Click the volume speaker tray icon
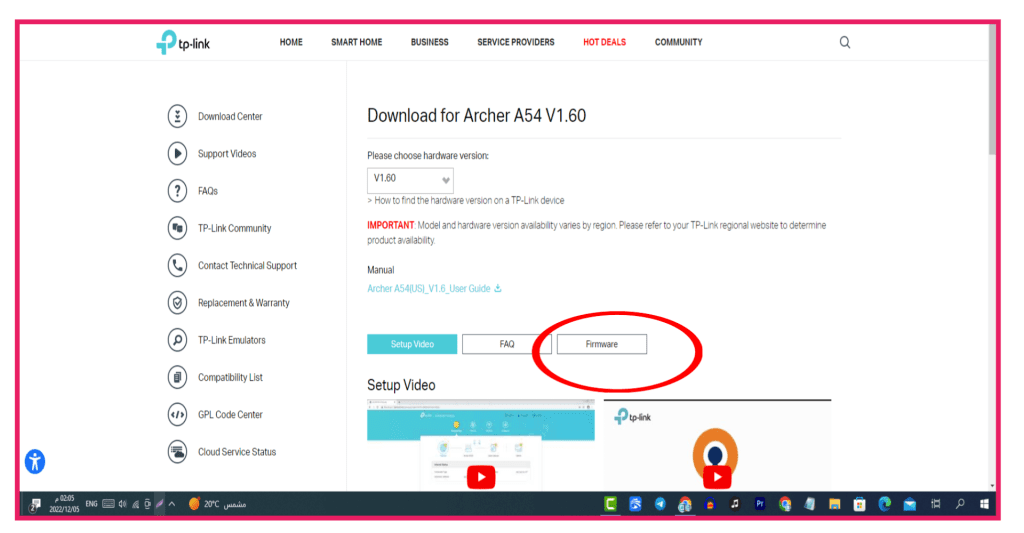The image size is (1024, 533). click(x=122, y=504)
